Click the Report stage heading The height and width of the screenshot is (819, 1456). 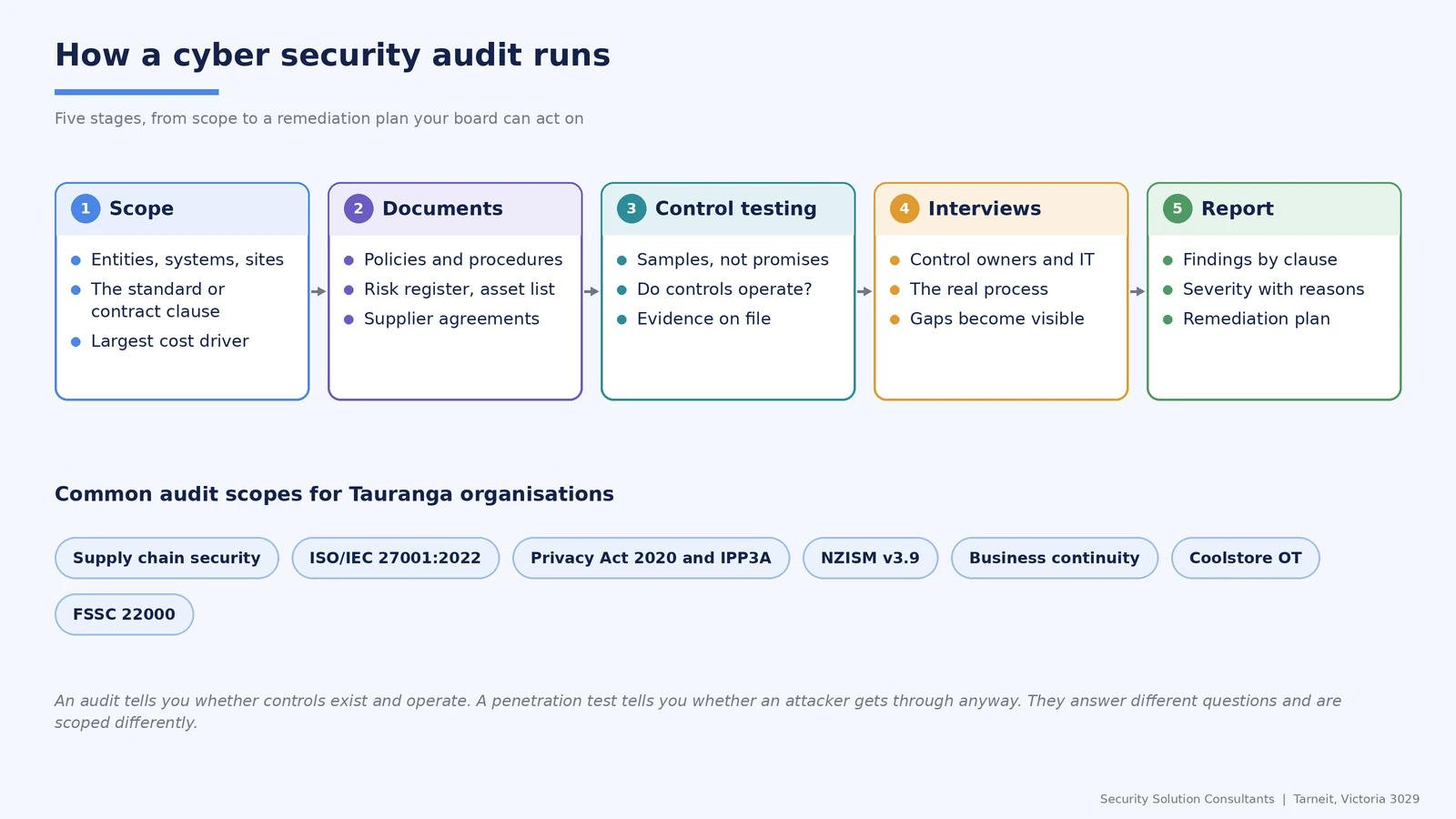[1238, 208]
